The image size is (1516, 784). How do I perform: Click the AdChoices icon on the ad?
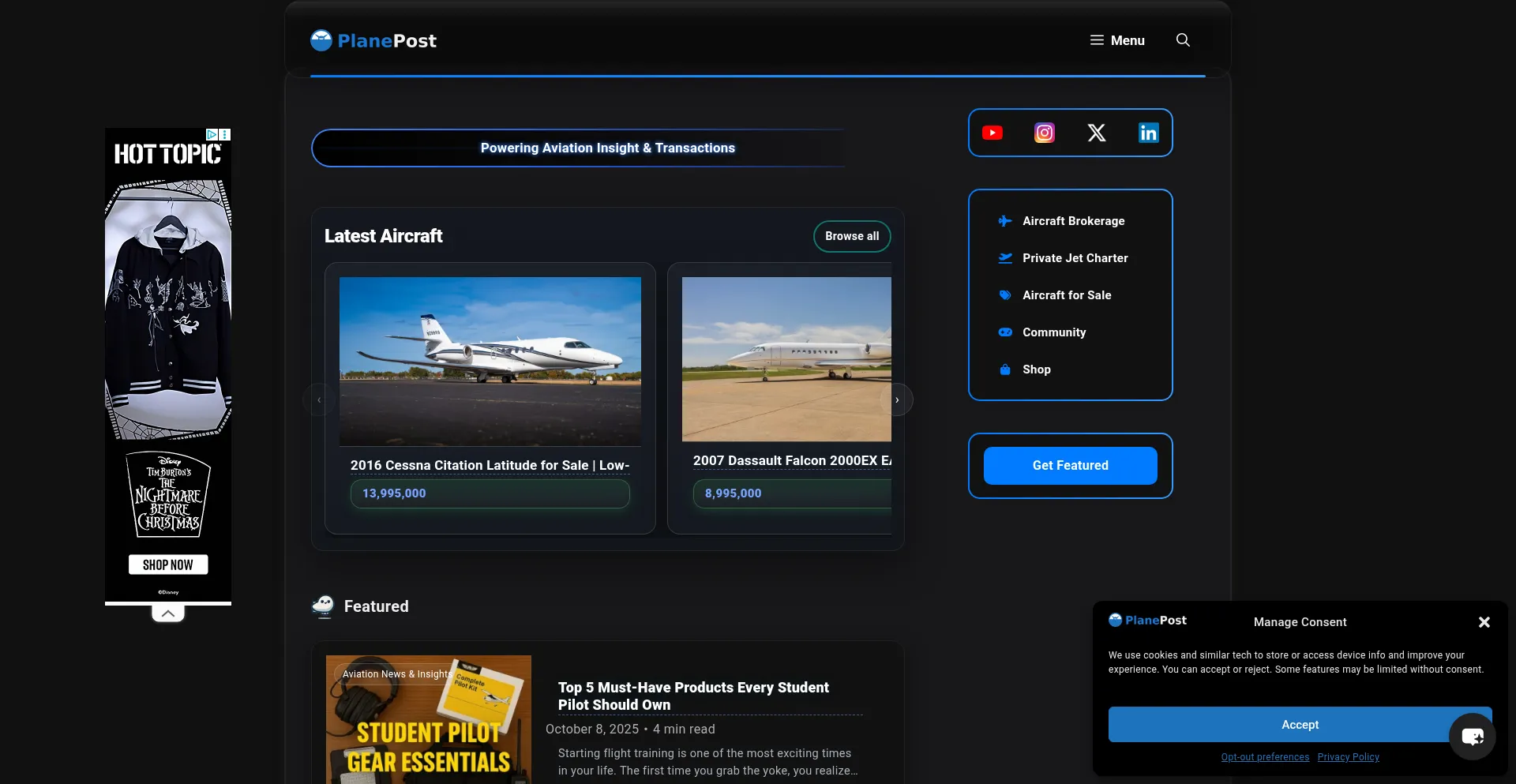212,135
